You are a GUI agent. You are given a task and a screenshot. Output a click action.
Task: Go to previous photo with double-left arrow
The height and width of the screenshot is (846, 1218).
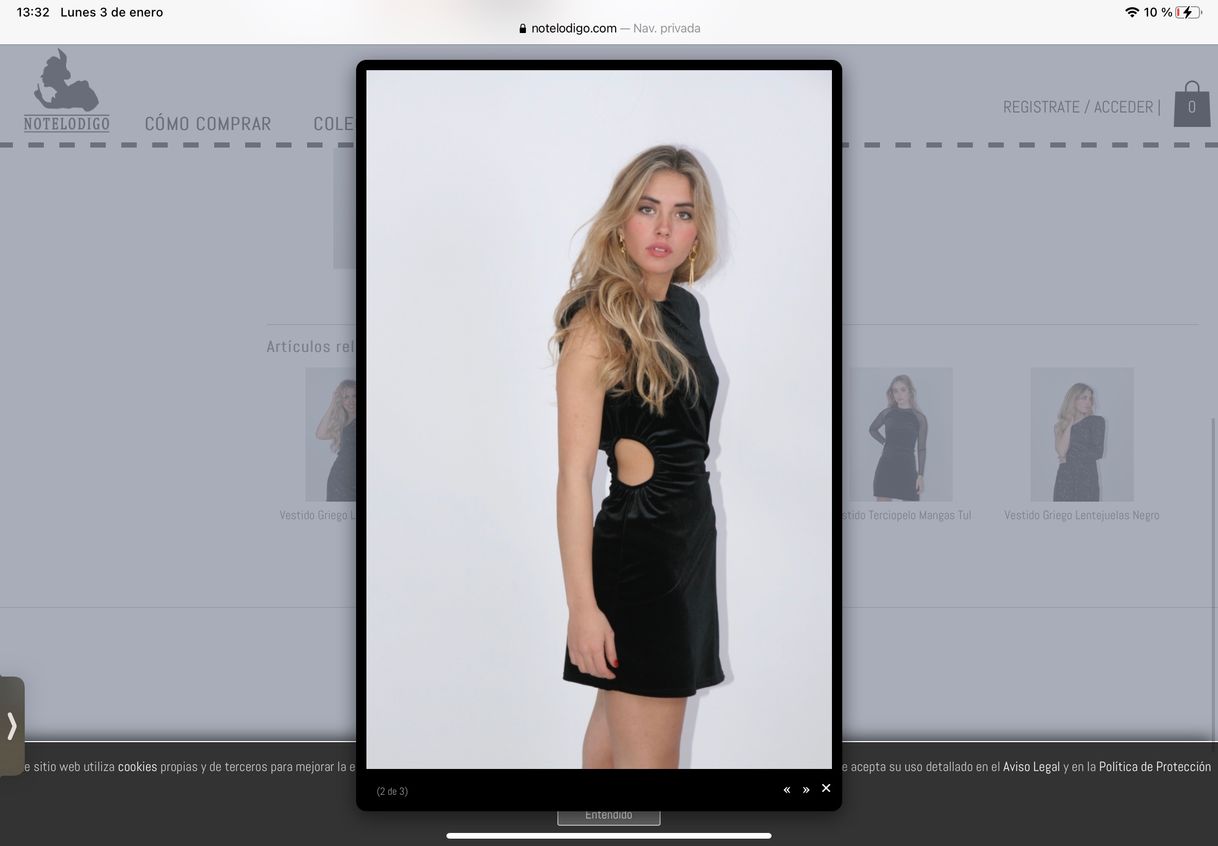(x=786, y=789)
